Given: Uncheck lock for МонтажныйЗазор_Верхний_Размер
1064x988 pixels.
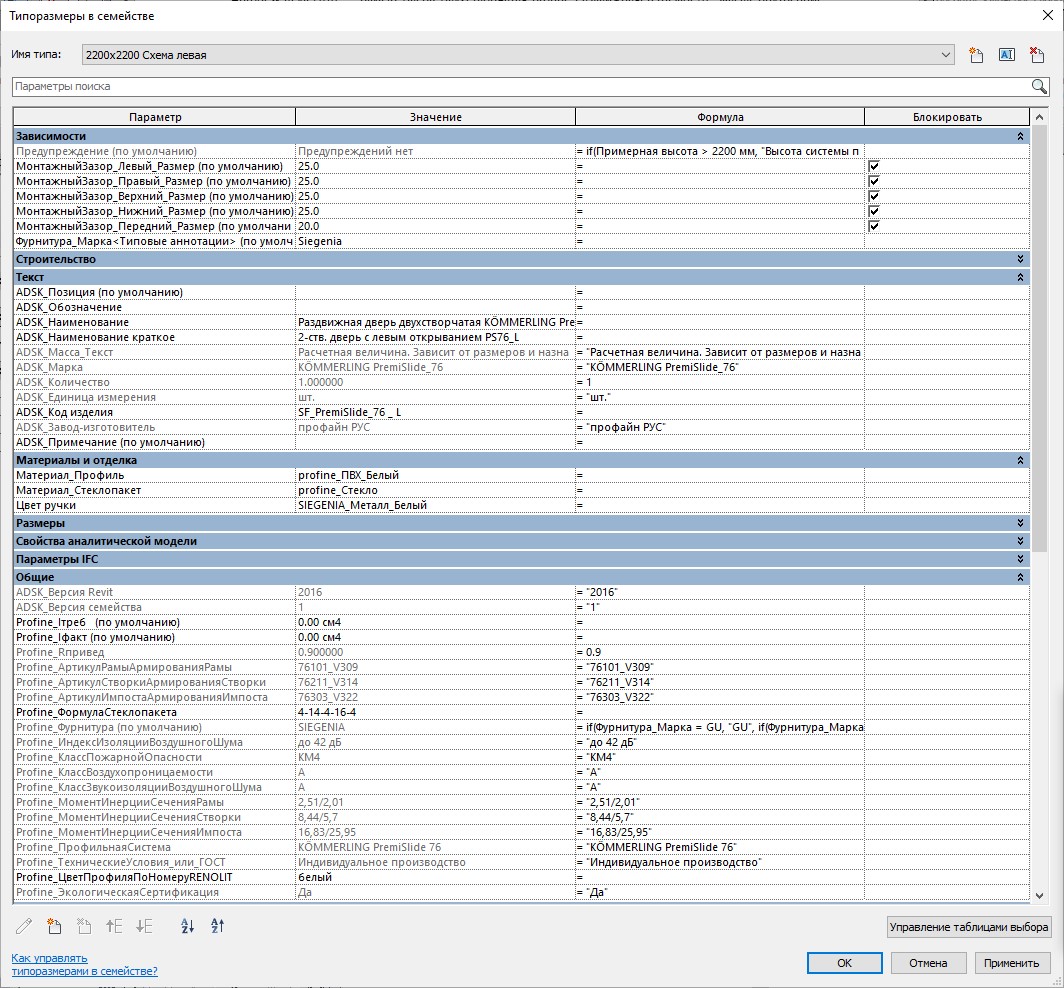Looking at the screenshot, I should tap(874, 196).
